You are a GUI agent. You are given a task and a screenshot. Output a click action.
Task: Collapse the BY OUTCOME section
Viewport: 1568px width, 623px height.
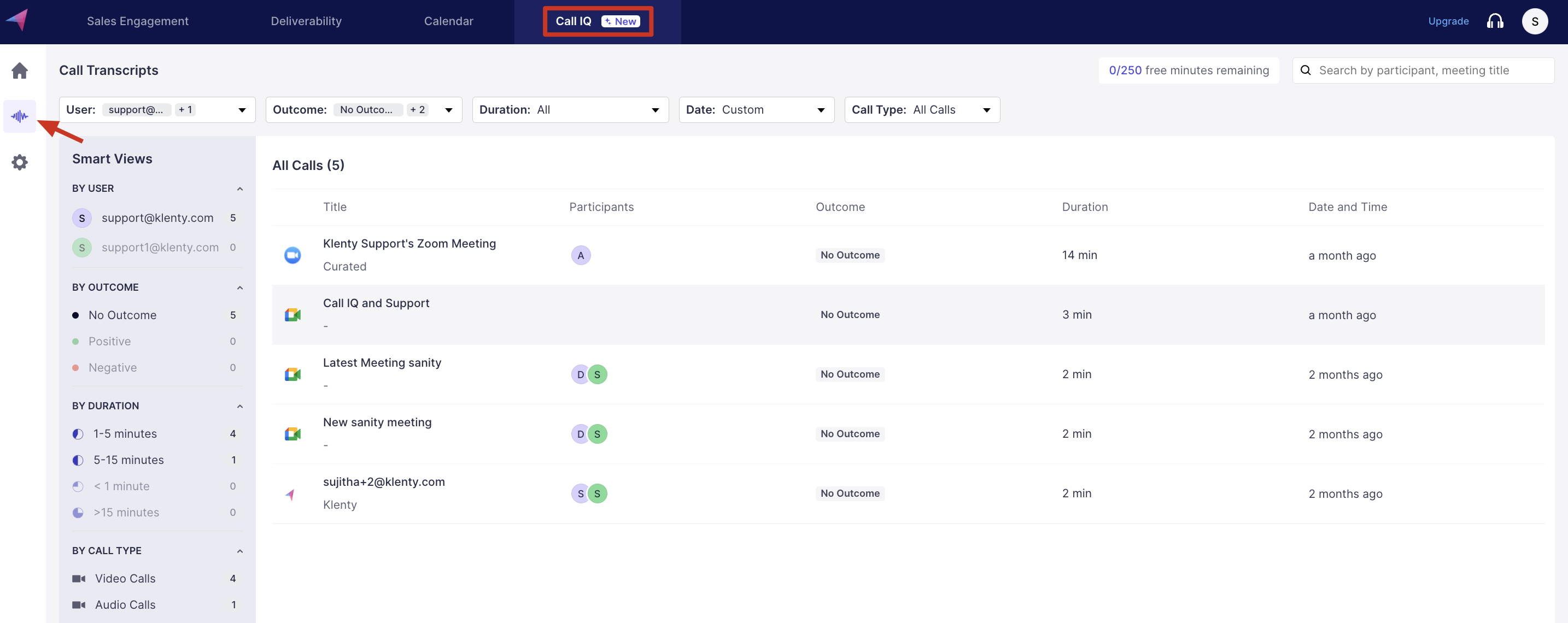[x=240, y=288]
